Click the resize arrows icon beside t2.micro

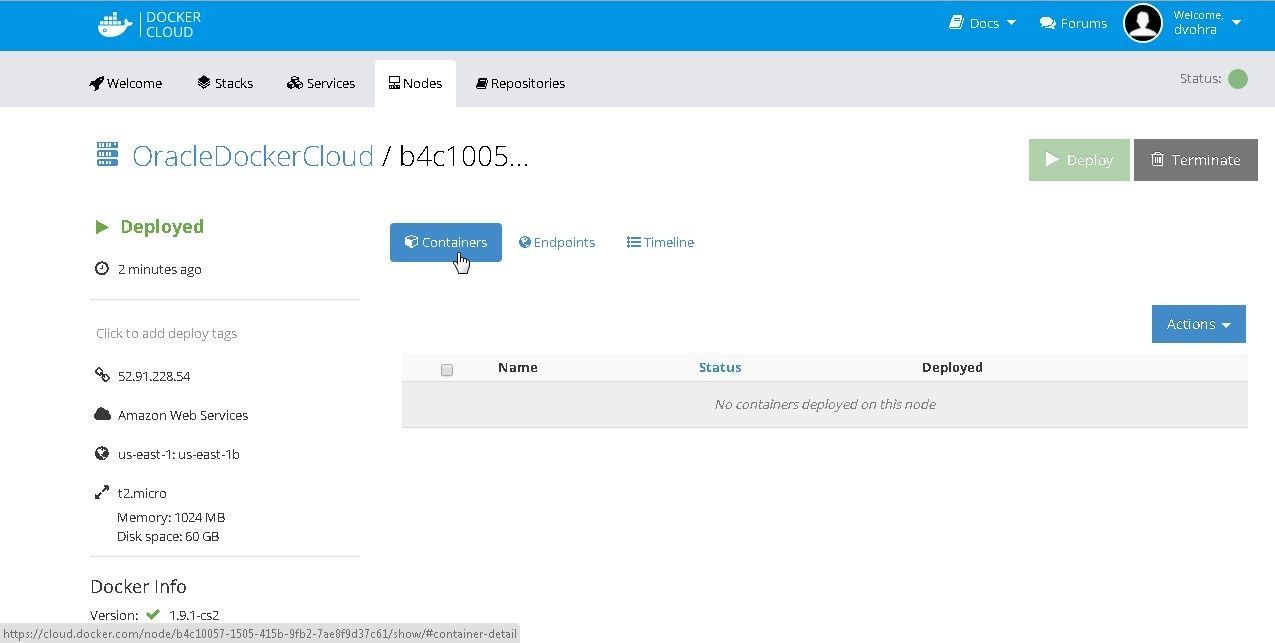coord(102,492)
